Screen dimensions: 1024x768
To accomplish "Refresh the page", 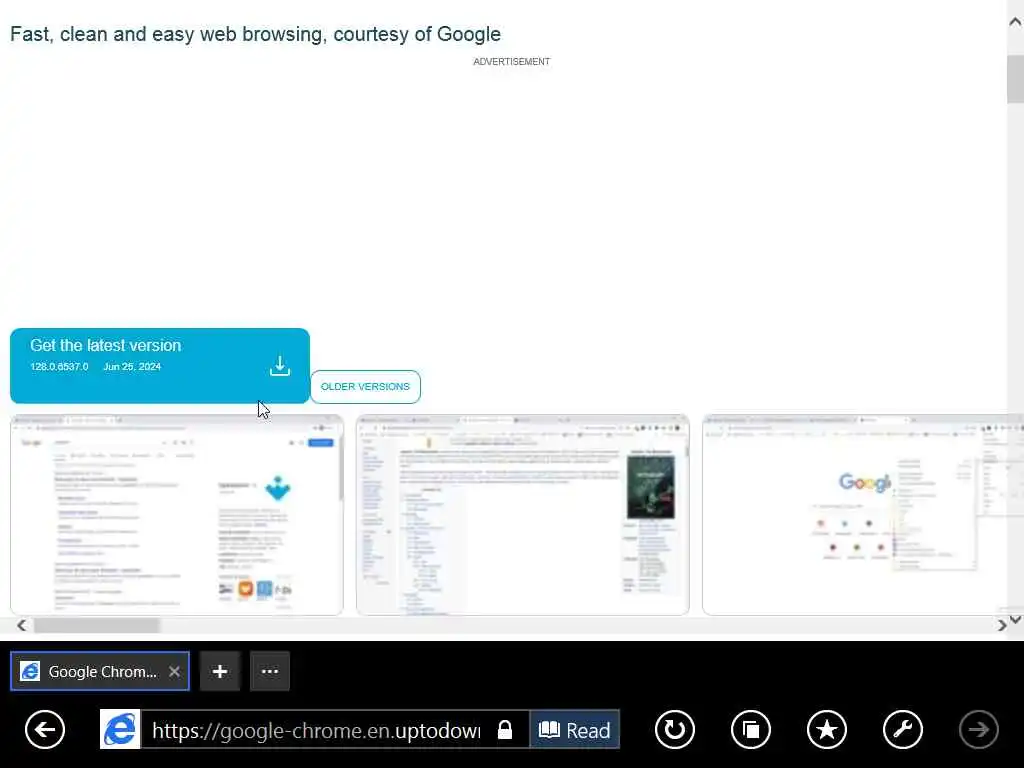I will (675, 729).
